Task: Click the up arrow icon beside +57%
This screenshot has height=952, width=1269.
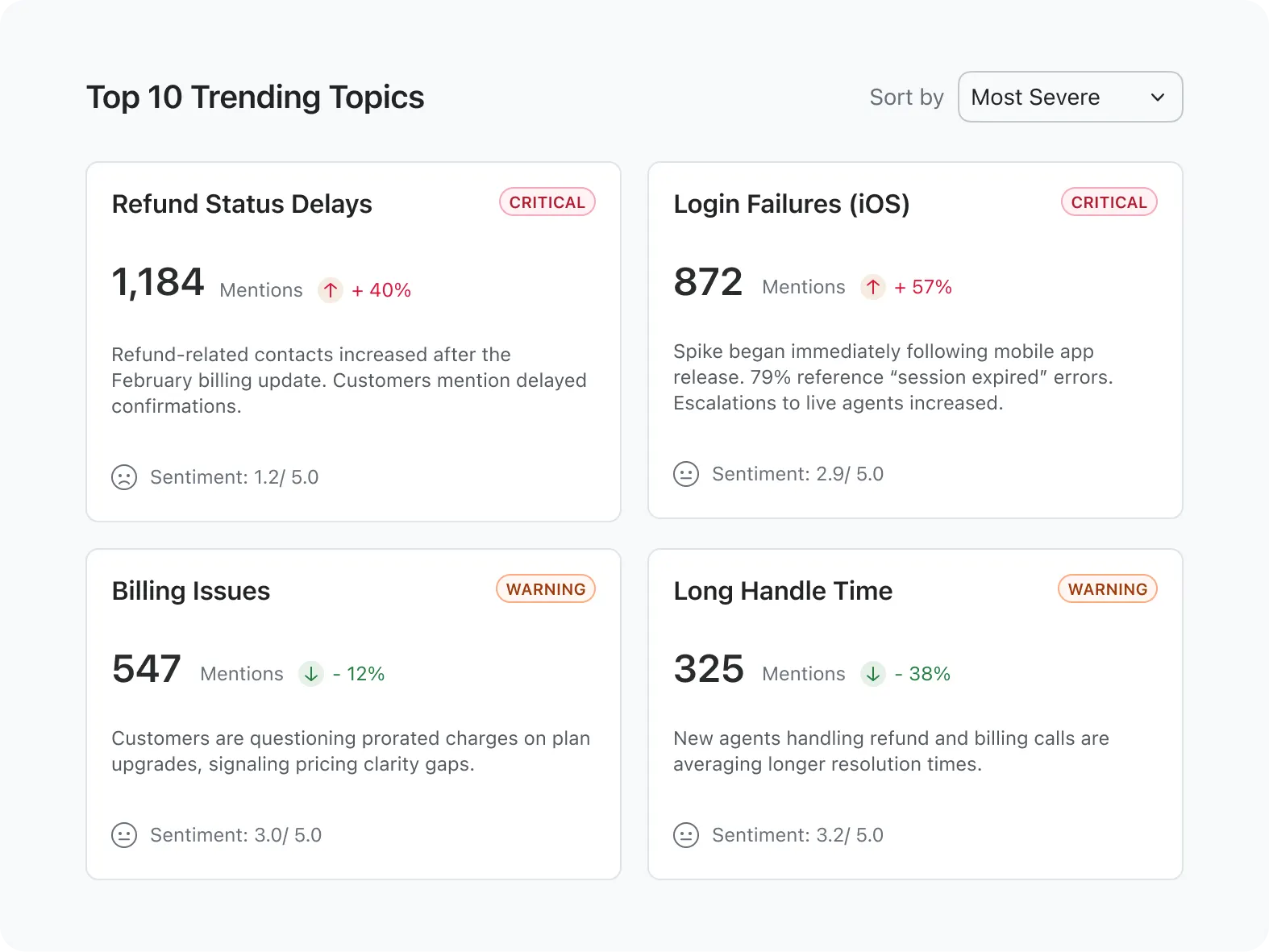Action: tap(873, 287)
